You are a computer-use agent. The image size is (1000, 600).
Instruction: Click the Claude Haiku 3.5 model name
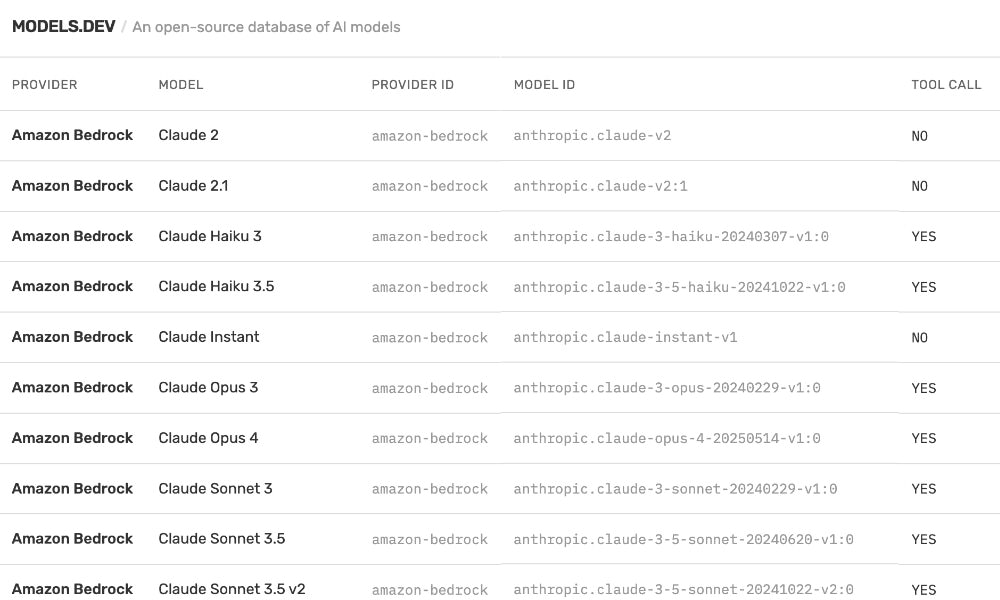click(x=216, y=286)
